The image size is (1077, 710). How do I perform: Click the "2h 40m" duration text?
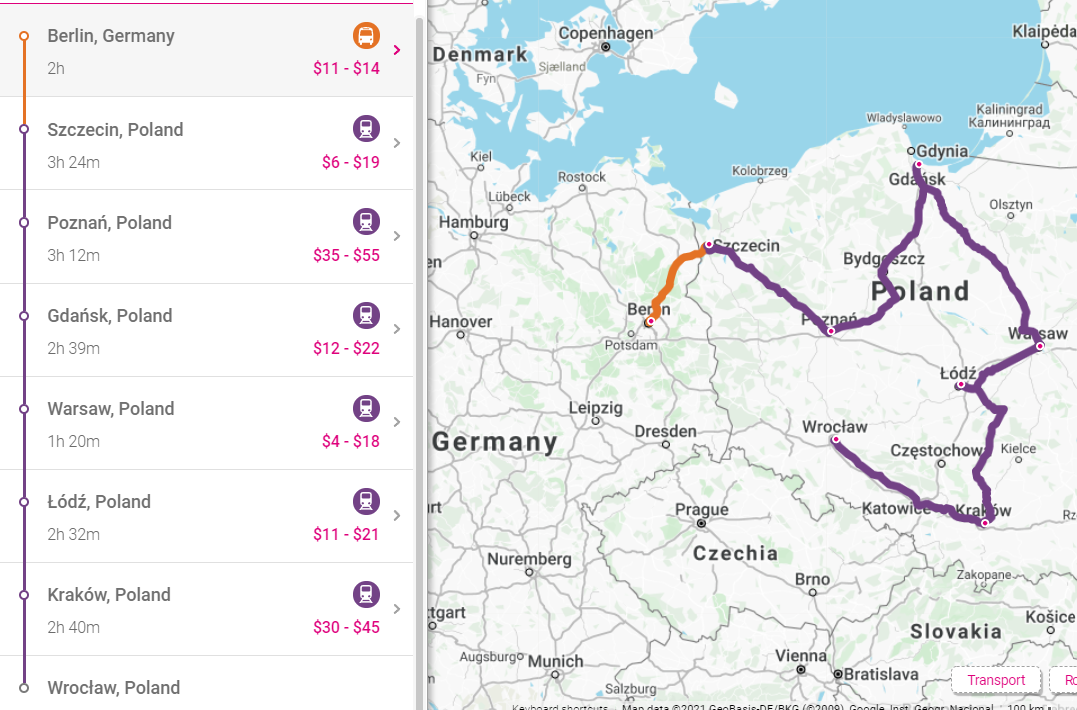pos(73,627)
